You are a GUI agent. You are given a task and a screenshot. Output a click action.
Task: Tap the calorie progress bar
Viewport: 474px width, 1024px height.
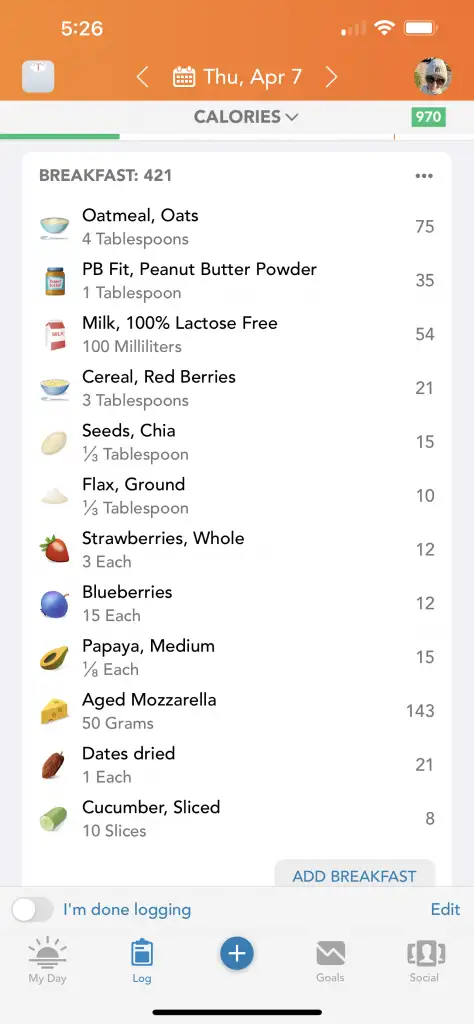tap(237, 136)
